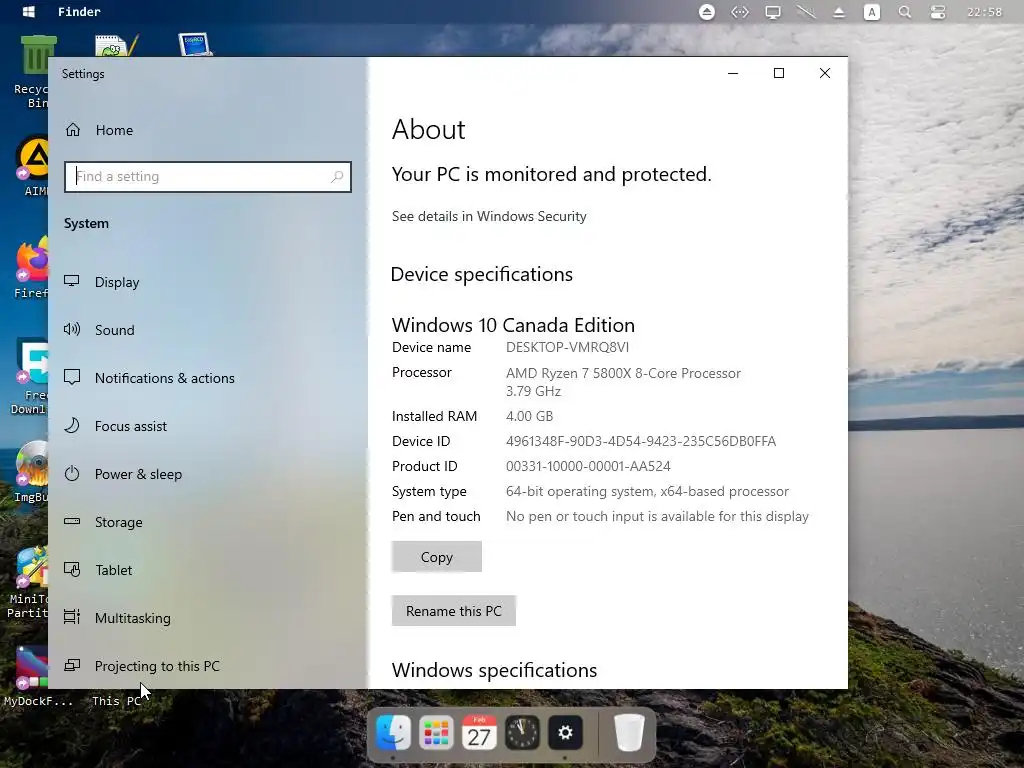The width and height of the screenshot is (1024, 768).
Task: Open Display settings via monitor icon
Action: (x=72, y=281)
